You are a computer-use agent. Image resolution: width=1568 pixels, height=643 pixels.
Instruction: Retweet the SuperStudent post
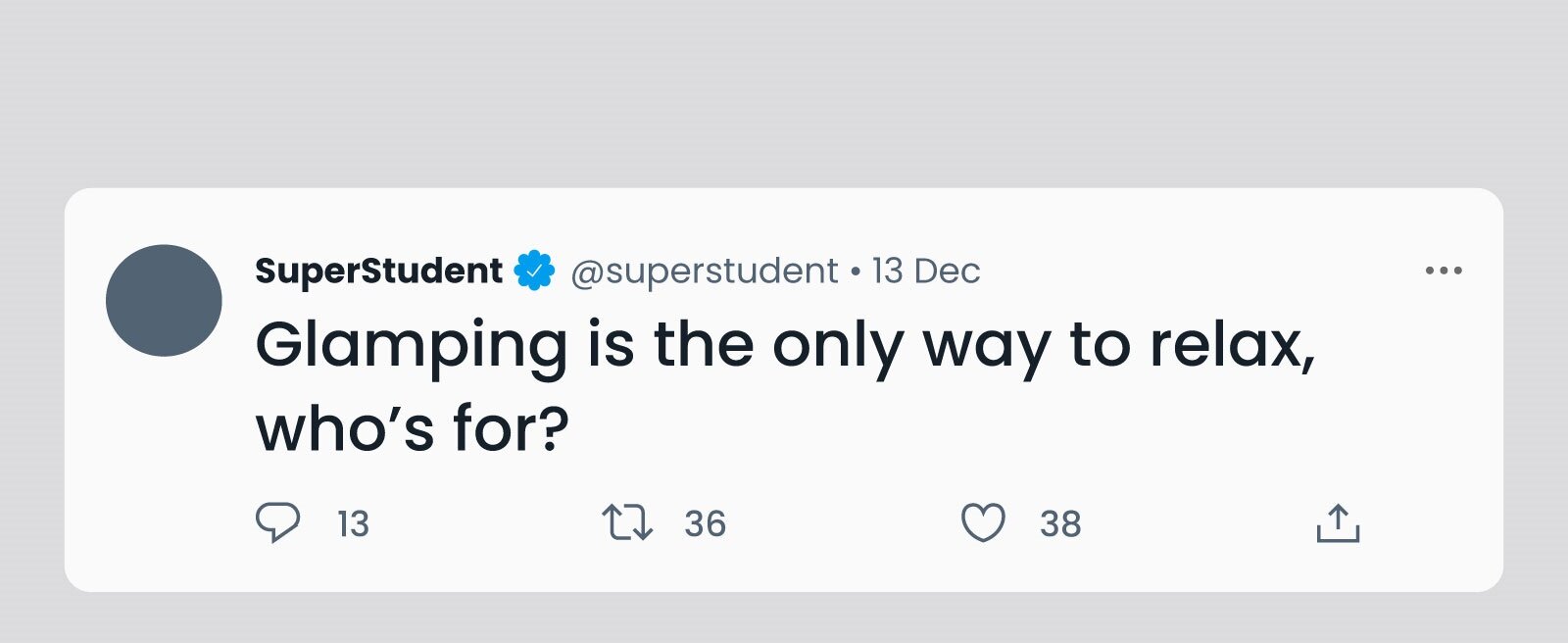(x=627, y=522)
